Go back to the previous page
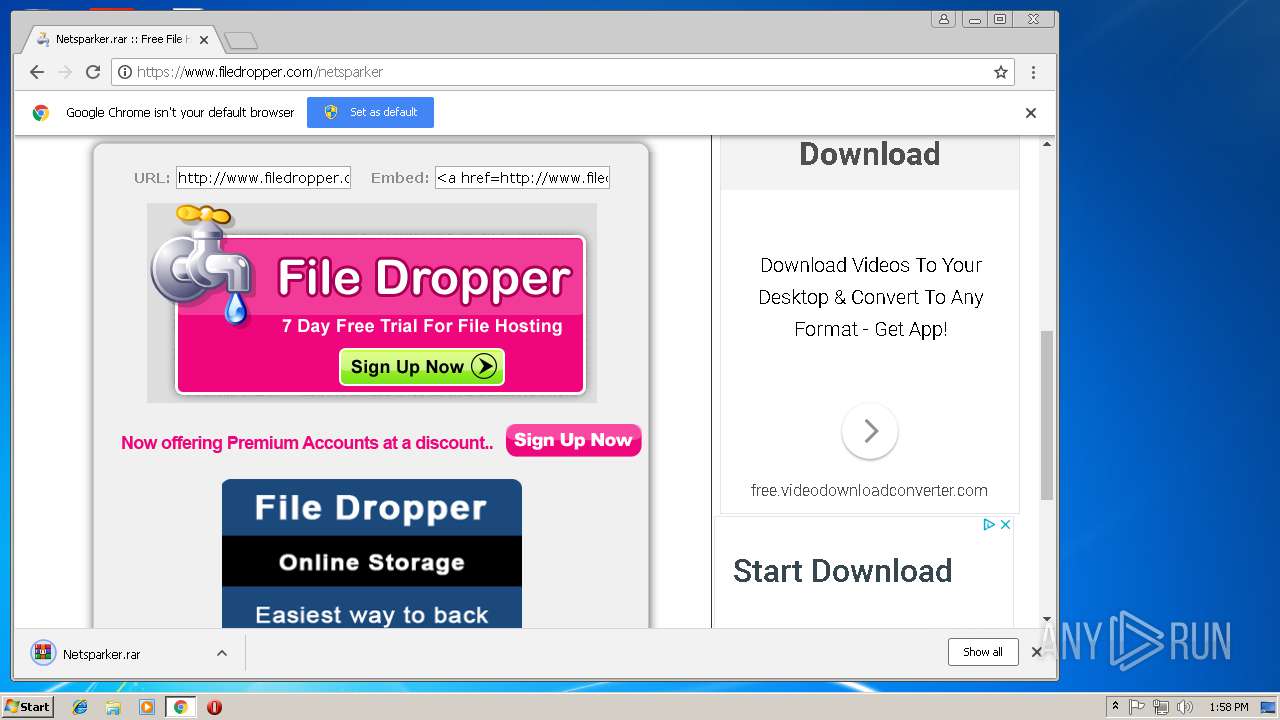The image size is (1280, 720). 37,72
